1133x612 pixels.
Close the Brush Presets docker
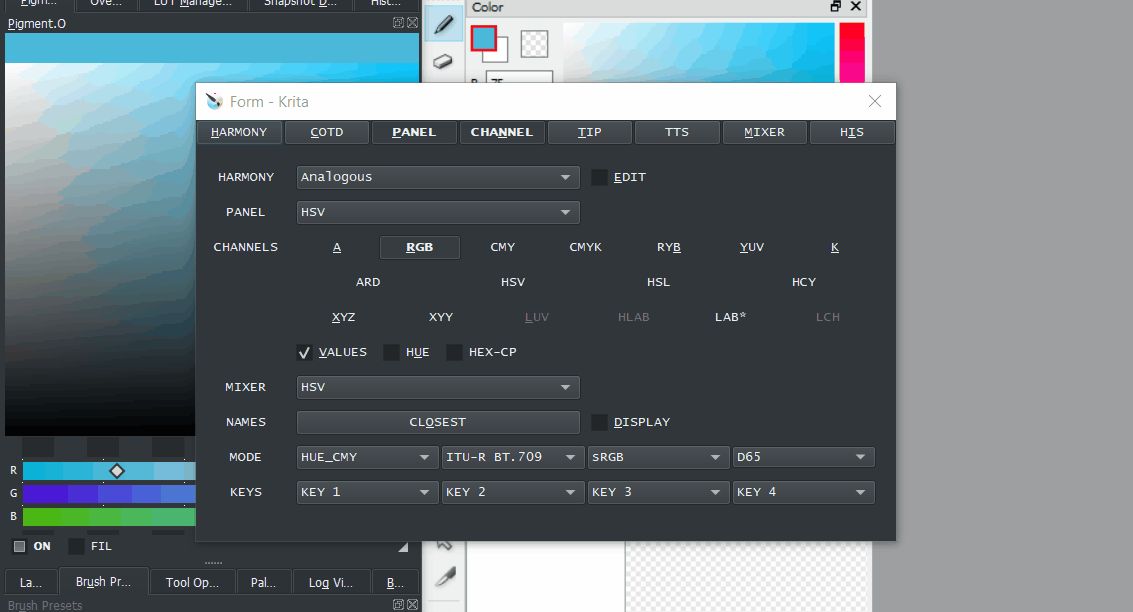(413, 604)
